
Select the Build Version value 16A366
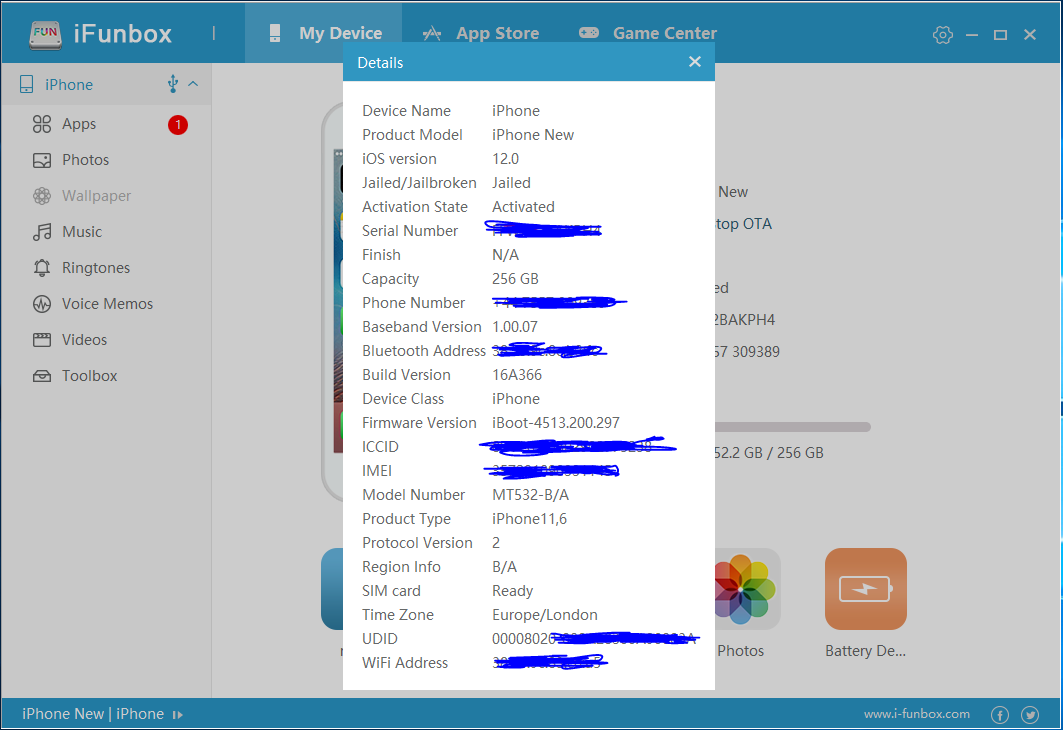coord(517,375)
